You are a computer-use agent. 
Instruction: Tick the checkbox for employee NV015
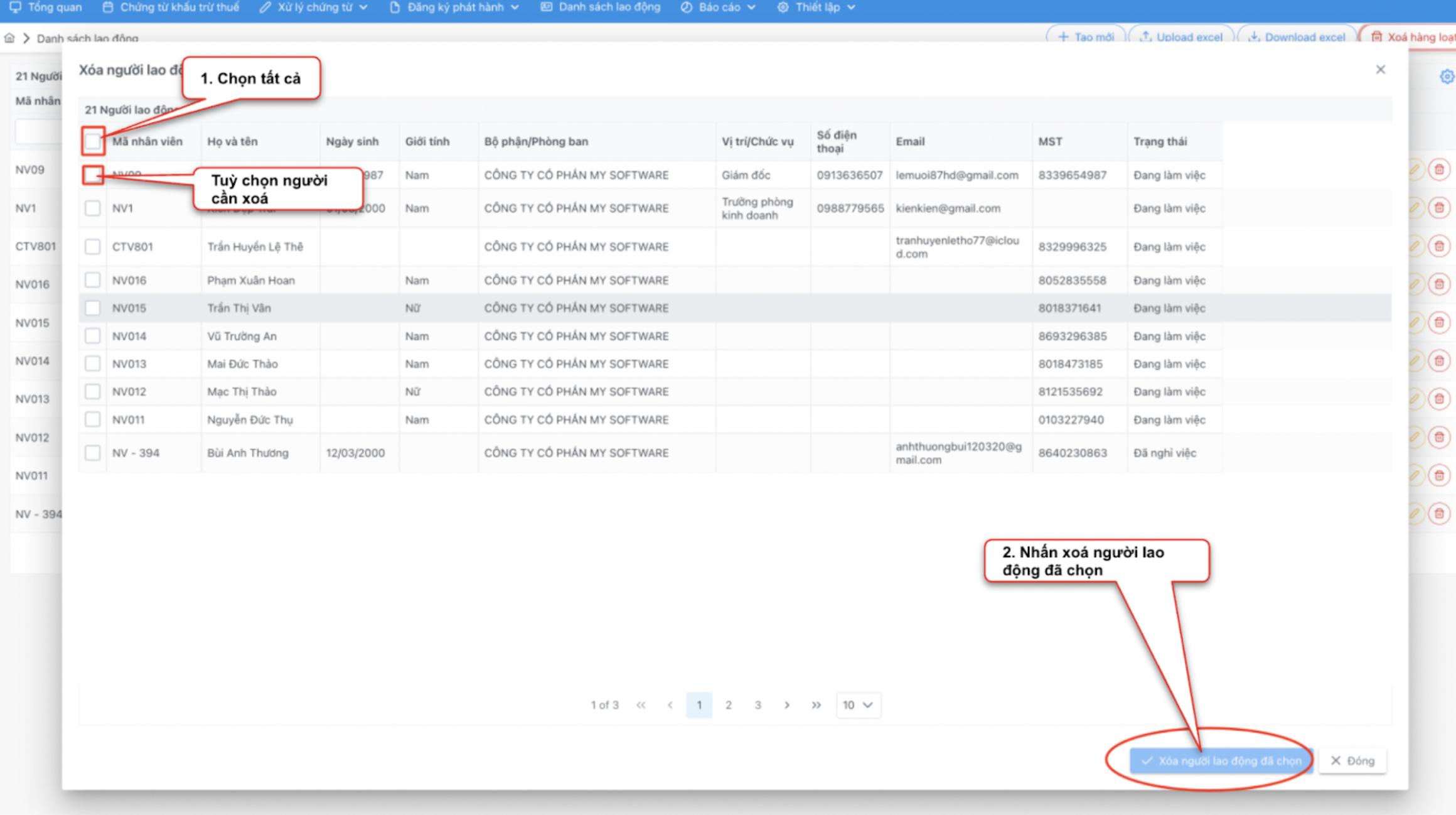point(93,308)
